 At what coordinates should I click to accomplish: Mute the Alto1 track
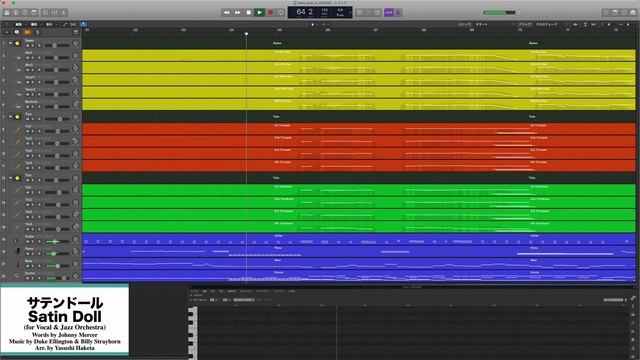pos(27,58)
